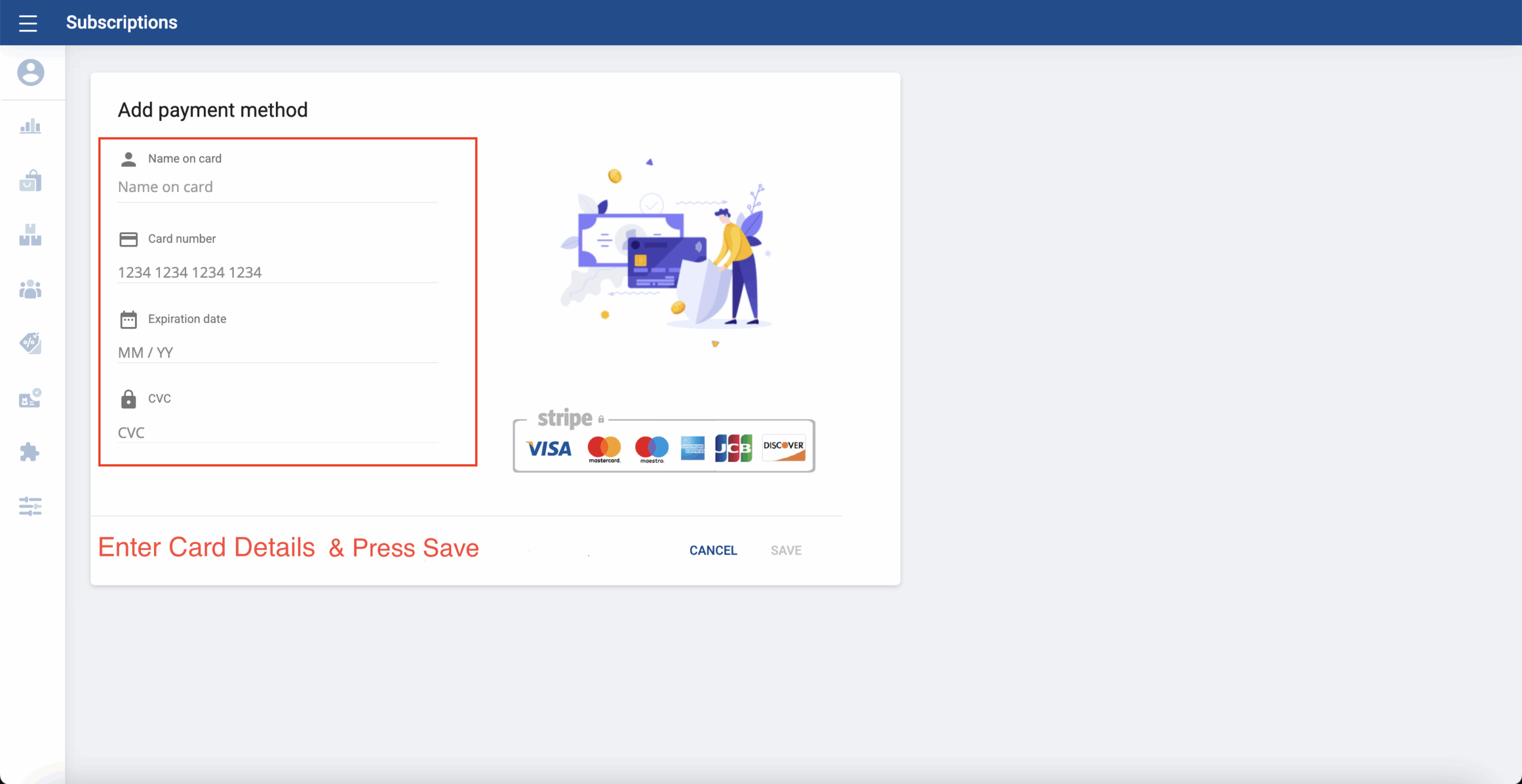The height and width of the screenshot is (784, 1522).
Task: Click the Stripe logo text
Action: [565, 418]
